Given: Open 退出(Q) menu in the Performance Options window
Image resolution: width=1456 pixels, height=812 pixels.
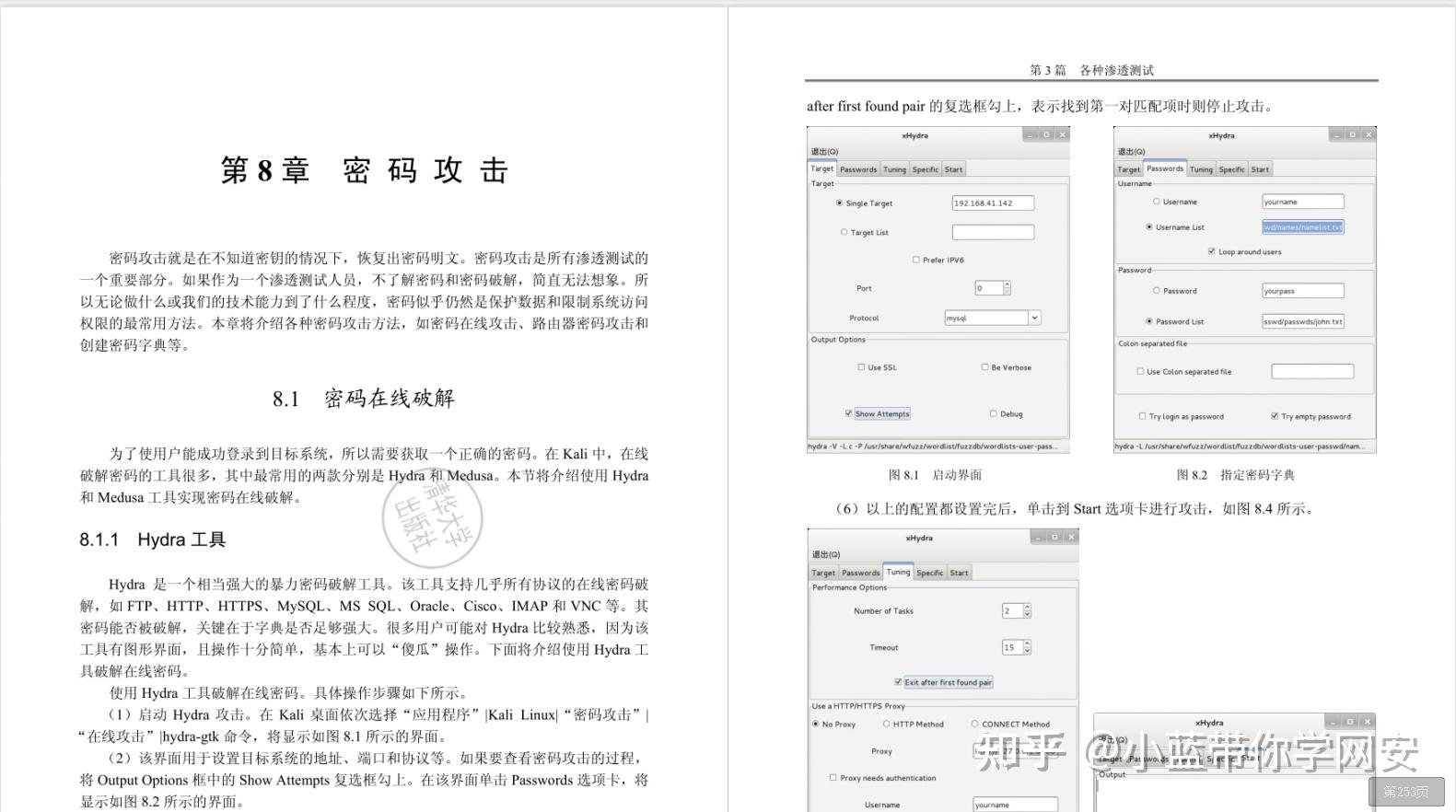Looking at the screenshot, I should tap(825, 555).
